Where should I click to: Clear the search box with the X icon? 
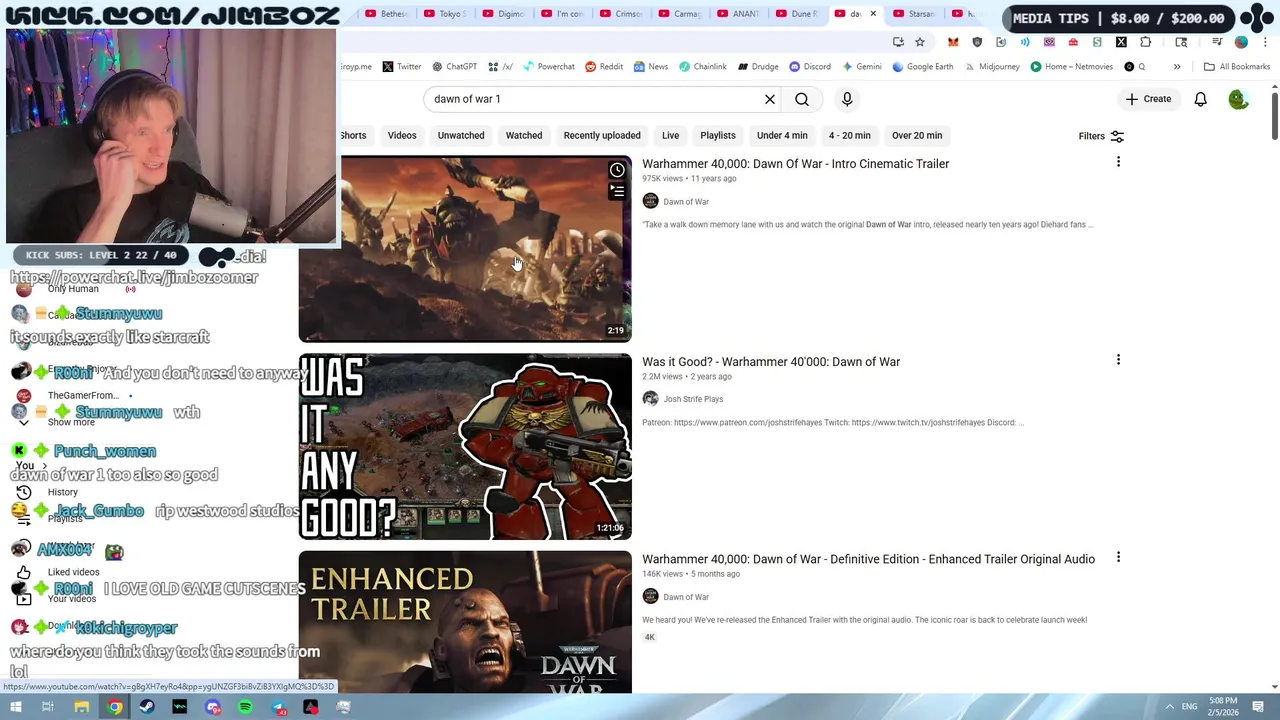pyautogui.click(x=770, y=99)
